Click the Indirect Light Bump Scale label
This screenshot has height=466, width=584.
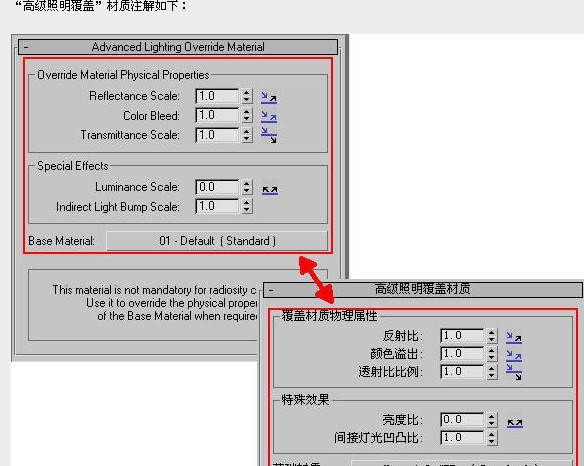[118, 207]
